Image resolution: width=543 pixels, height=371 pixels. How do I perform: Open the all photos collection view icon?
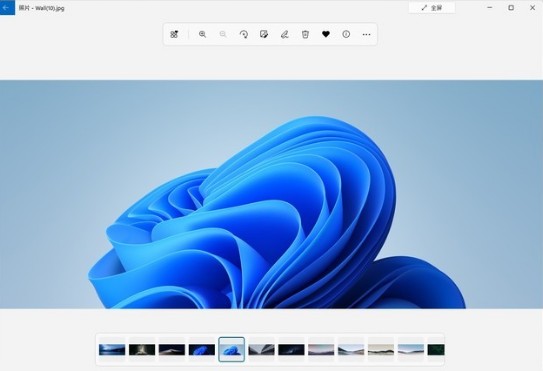click(x=174, y=34)
